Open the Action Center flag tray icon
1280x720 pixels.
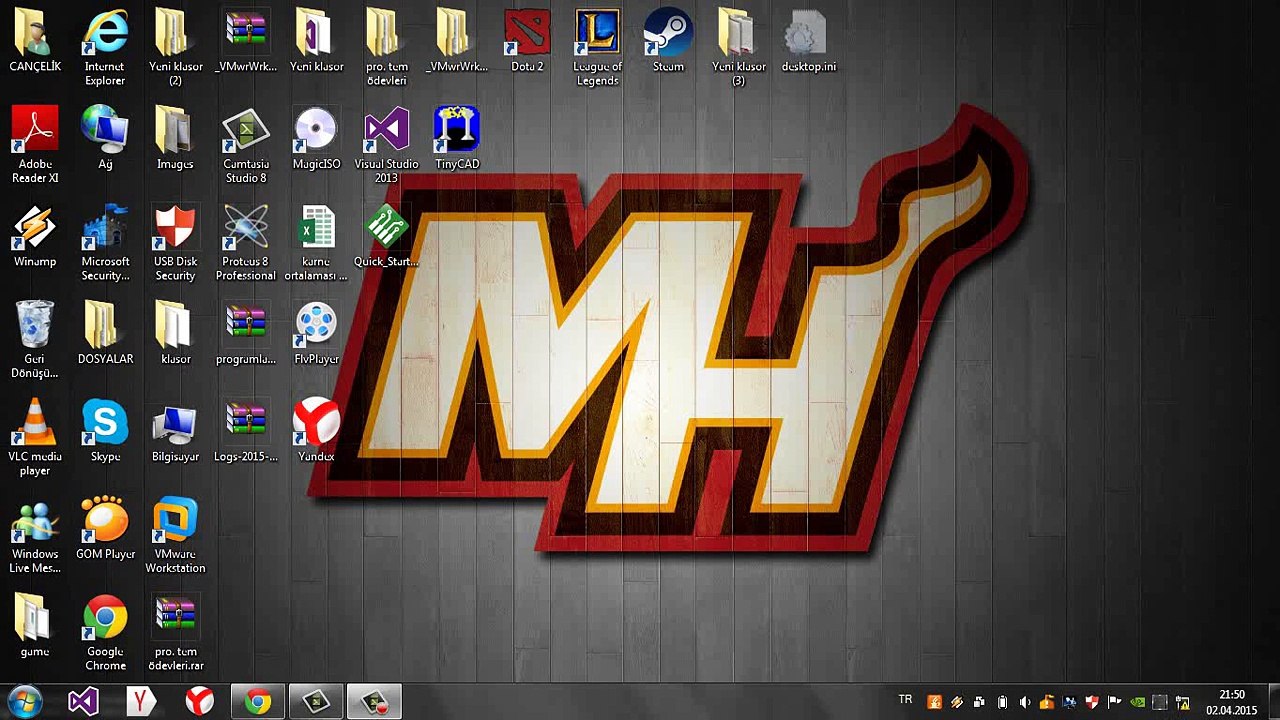pos(1114,702)
